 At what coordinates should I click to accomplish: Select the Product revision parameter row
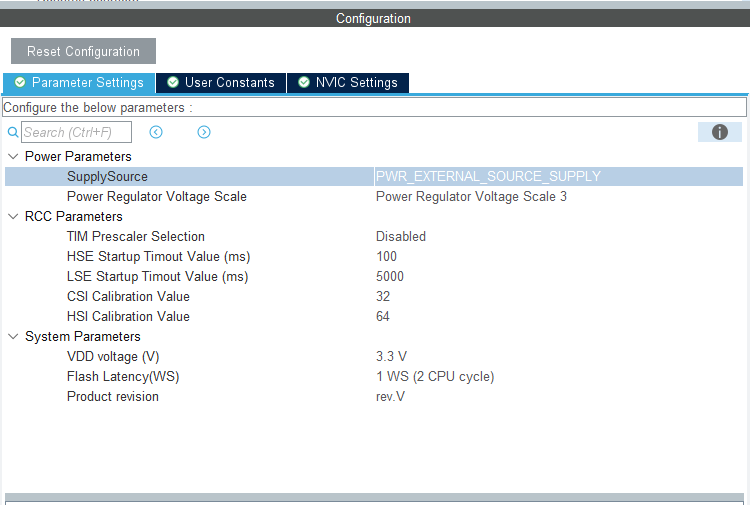click(x=113, y=397)
